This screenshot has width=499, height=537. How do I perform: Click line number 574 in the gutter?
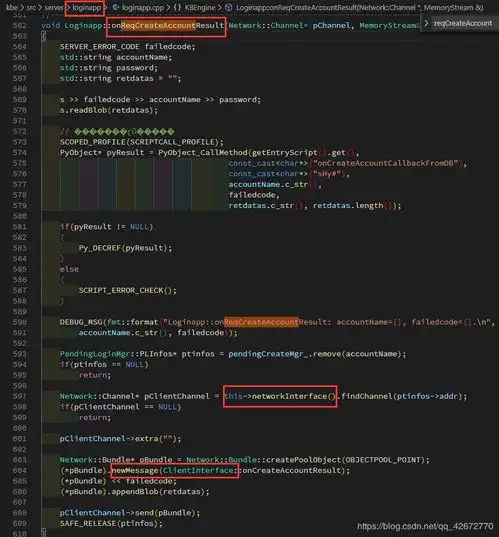(20, 152)
